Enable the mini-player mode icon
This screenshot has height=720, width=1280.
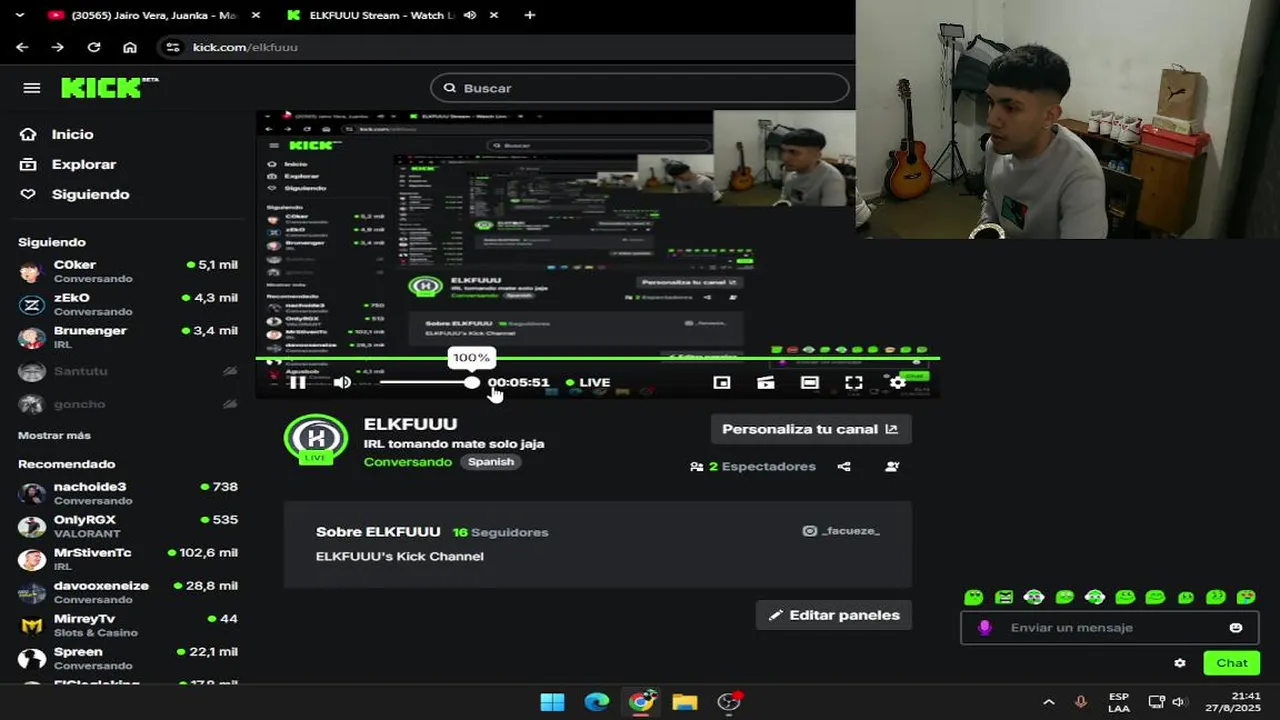point(722,382)
